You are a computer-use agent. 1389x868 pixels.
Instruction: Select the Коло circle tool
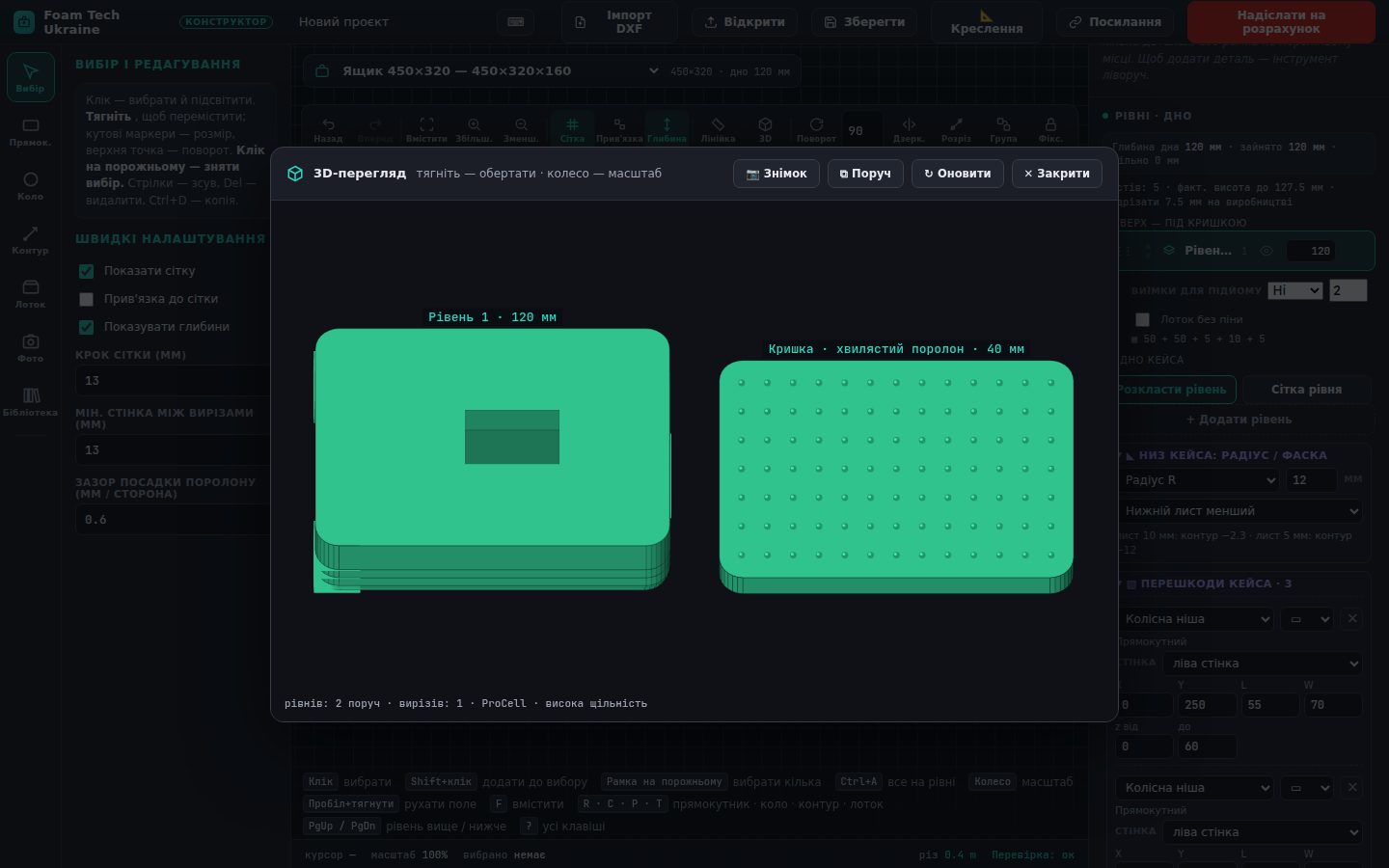click(x=30, y=186)
